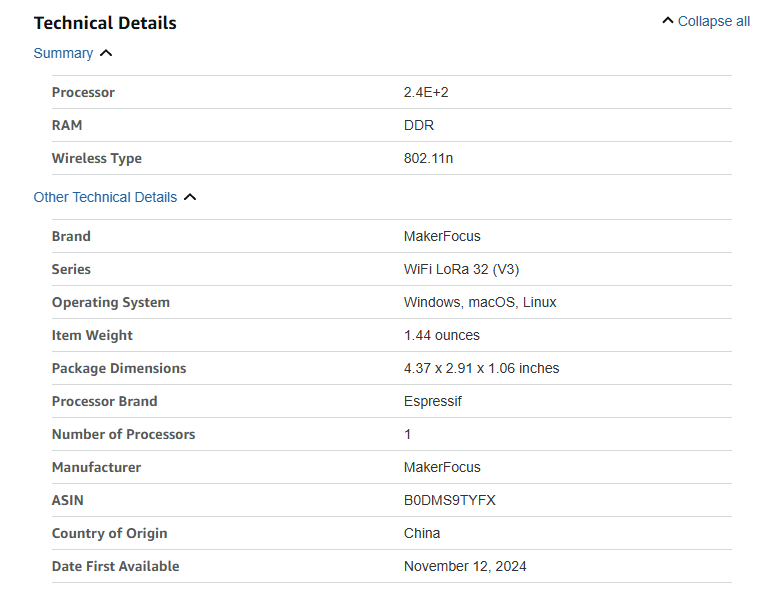Select the Windows, macOS, Linux value
Image resolution: width=765 pixels, height=595 pixels.
[x=480, y=302]
